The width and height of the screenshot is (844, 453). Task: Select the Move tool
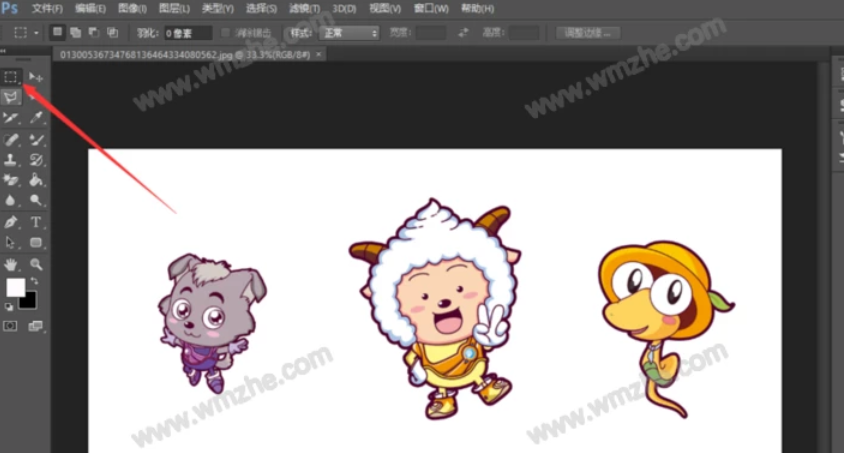[36, 77]
